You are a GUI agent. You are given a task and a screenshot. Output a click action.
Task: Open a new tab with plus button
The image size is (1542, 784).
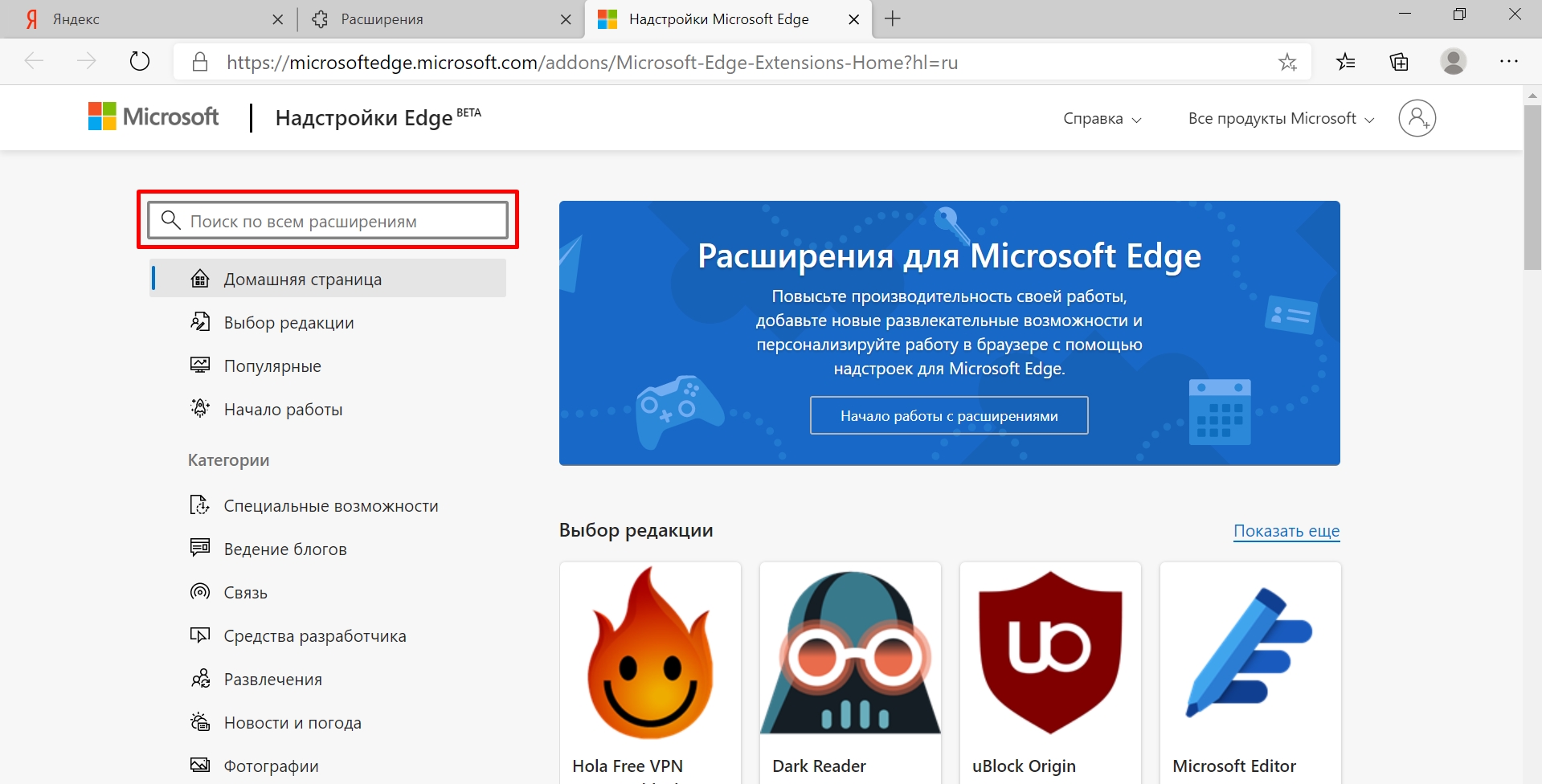click(892, 18)
